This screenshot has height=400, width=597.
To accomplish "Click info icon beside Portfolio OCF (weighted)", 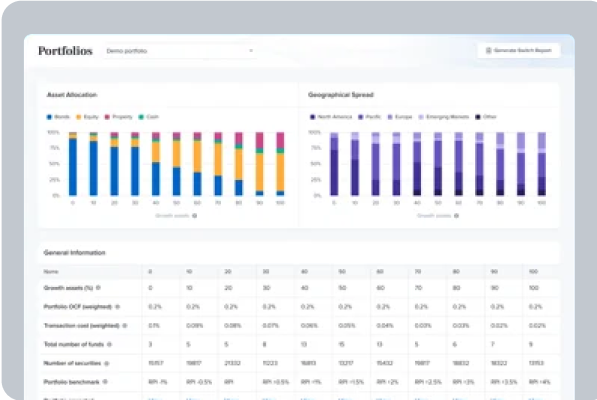I will (117, 307).
